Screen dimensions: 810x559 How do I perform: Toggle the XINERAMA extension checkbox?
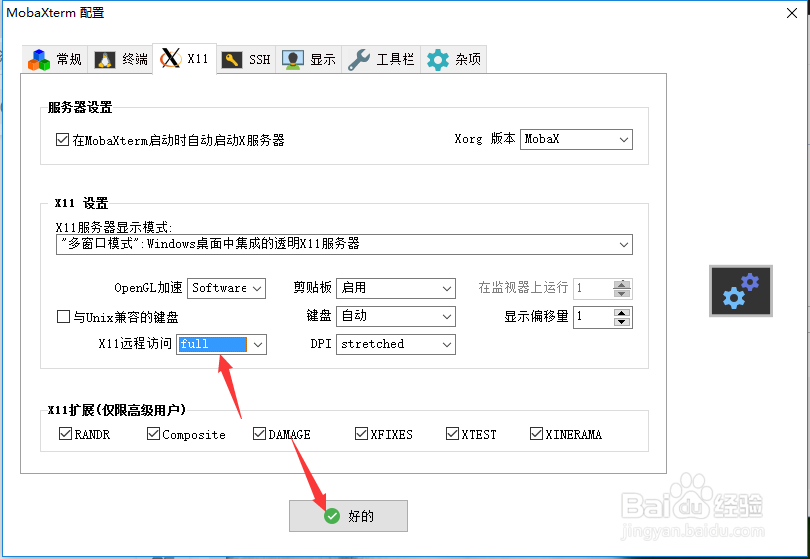click(536, 433)
